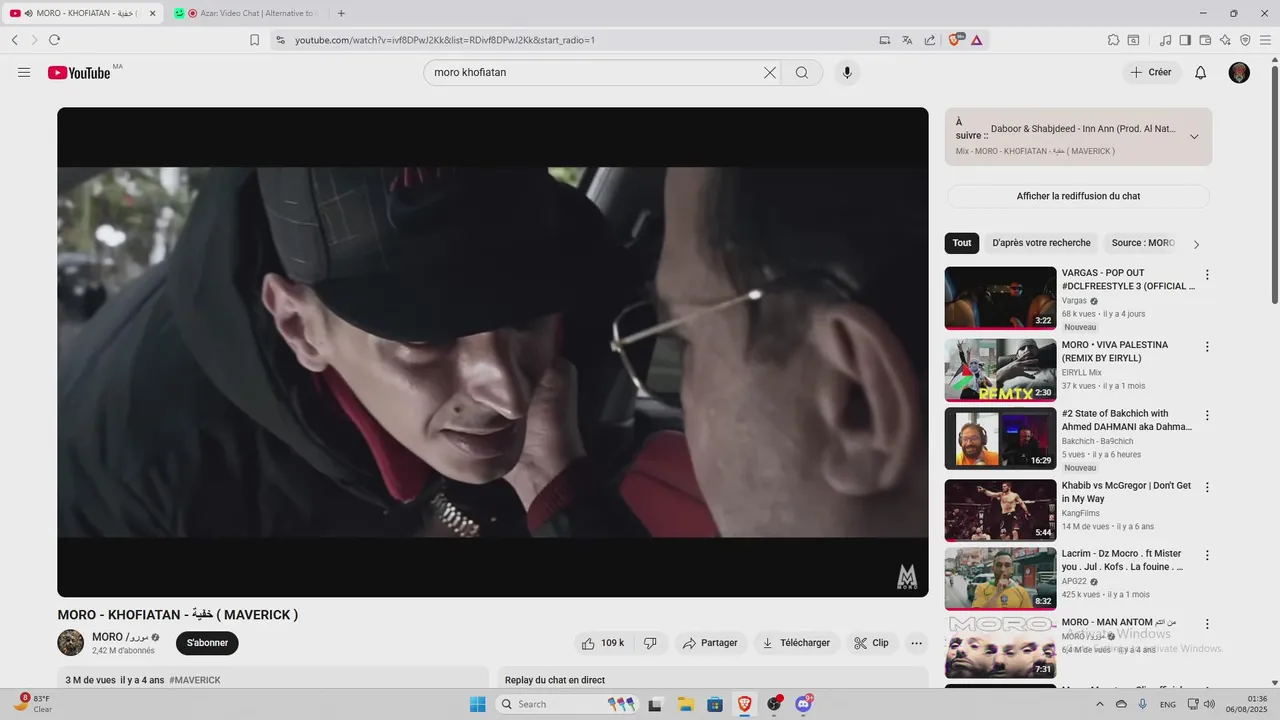
Task: Open the playlist music note icon
Action: pos(1165,40)
